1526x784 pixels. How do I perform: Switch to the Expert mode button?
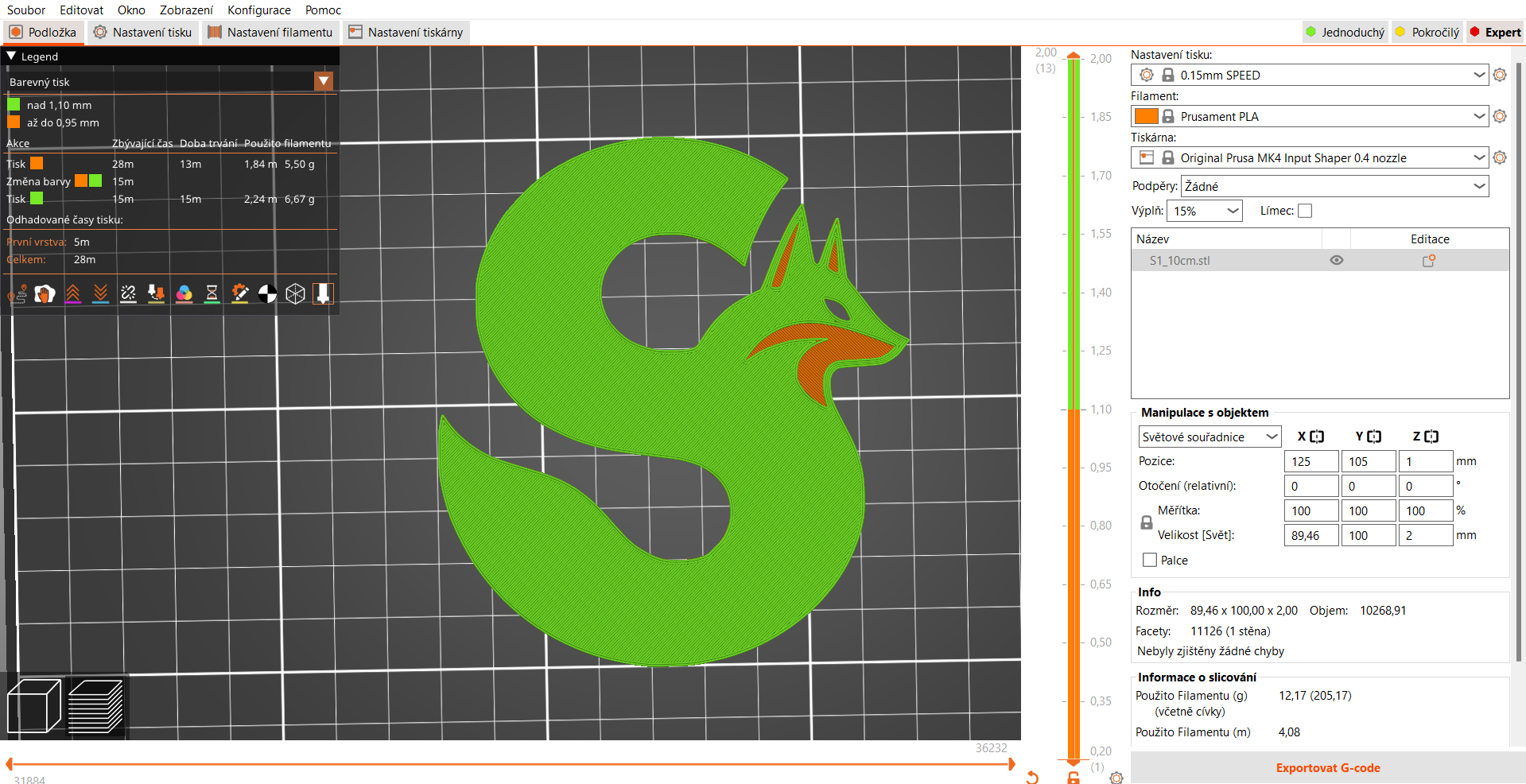[1501, 32]
